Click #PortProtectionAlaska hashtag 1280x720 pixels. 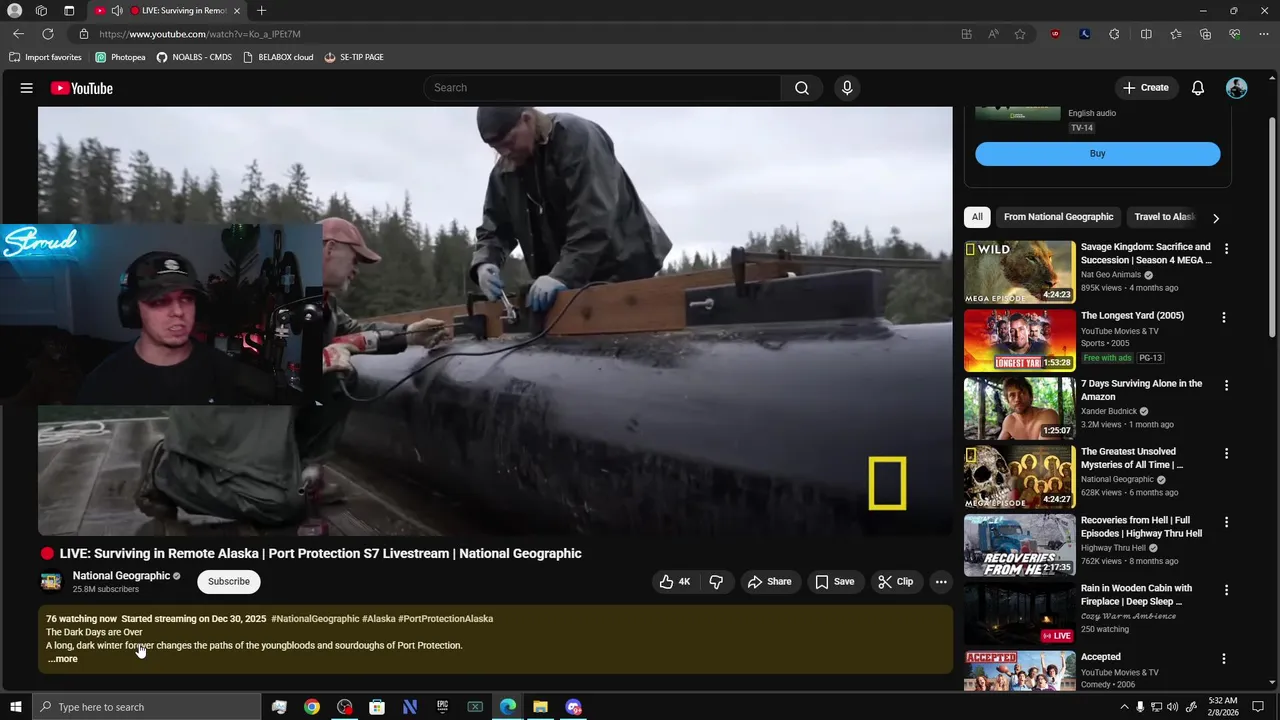[x=445, y=619]
